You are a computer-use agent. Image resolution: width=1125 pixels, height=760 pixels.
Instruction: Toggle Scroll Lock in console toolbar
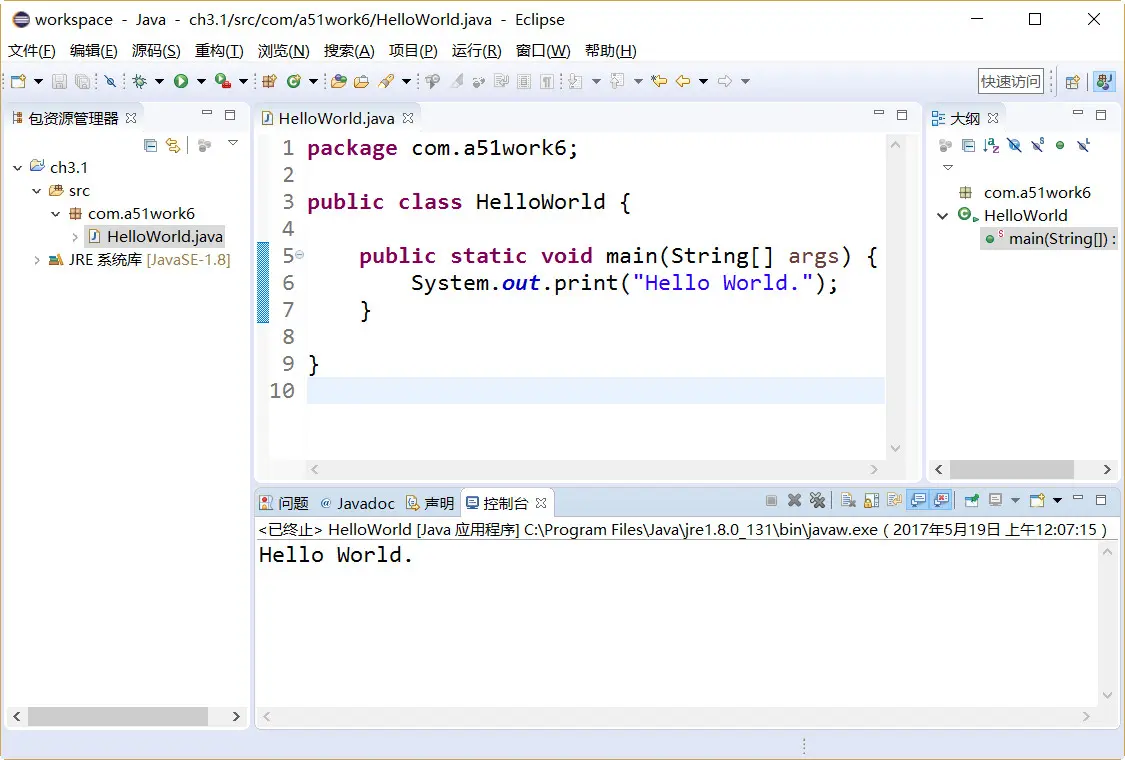pyautogui.click(x=871, y=500)
